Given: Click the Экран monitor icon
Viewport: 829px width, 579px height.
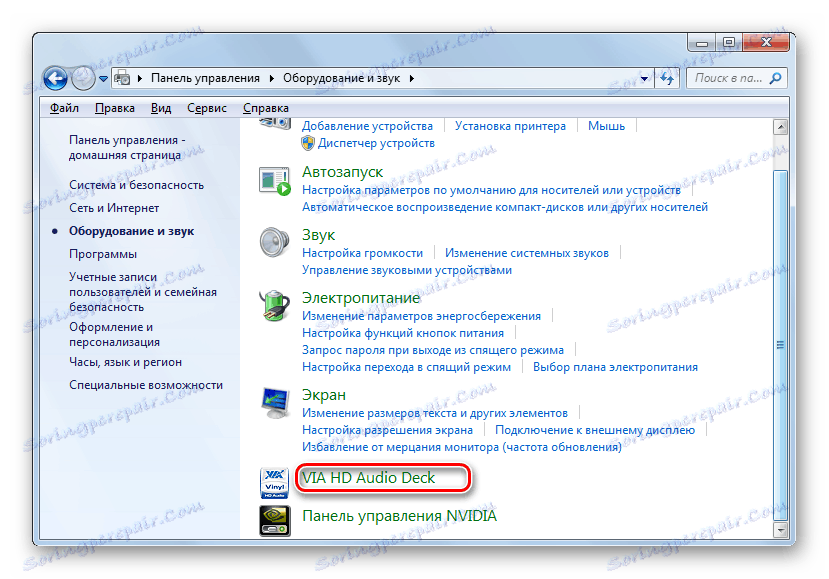Looking at the screenshot, I should coord(275,403).
